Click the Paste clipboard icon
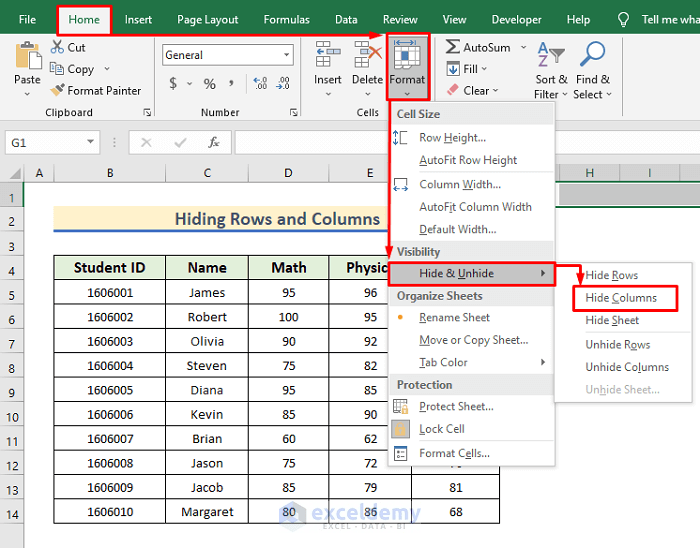The image size is (700, 548). 28,56
